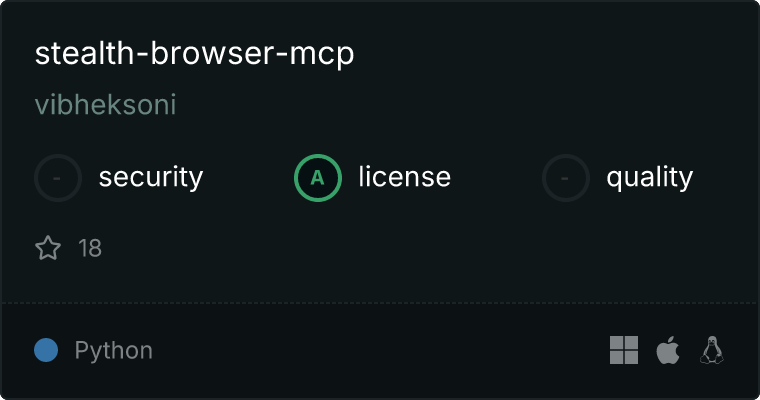Click the Python language label
Viewport: 760px width, 400px height.
(113, 350)
